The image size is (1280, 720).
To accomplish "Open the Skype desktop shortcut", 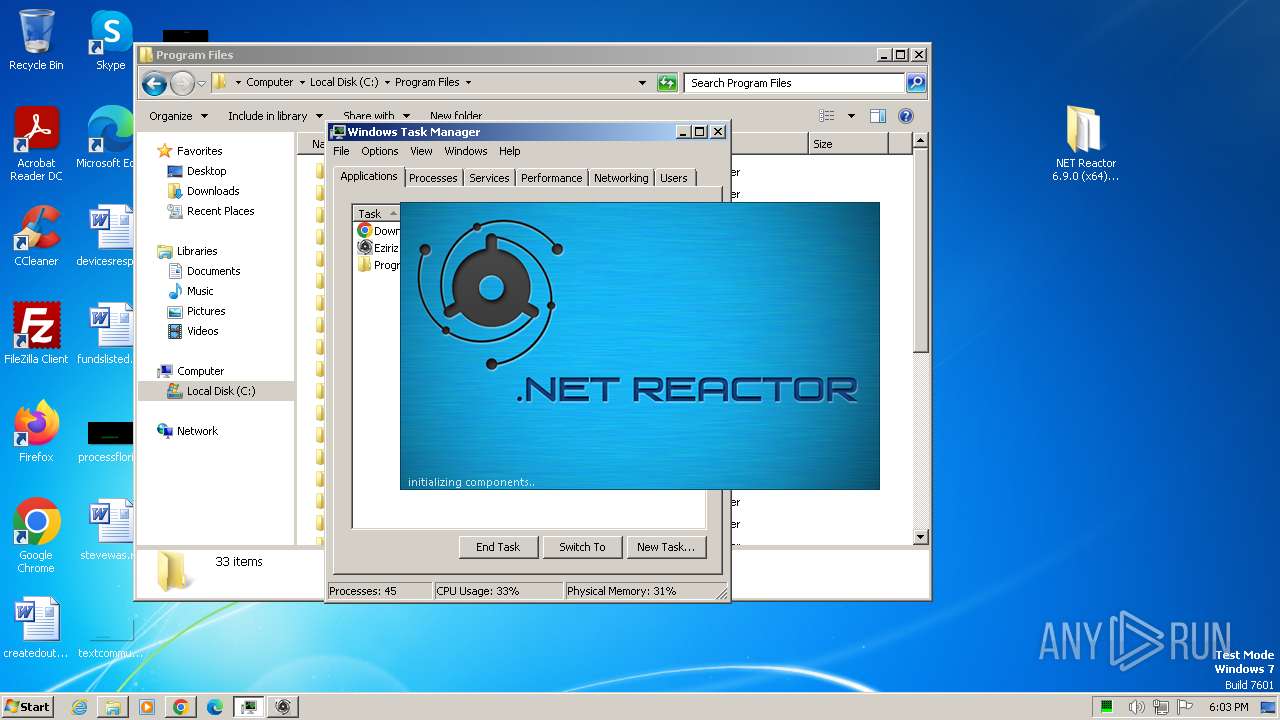I will click(x=110, y=40).
